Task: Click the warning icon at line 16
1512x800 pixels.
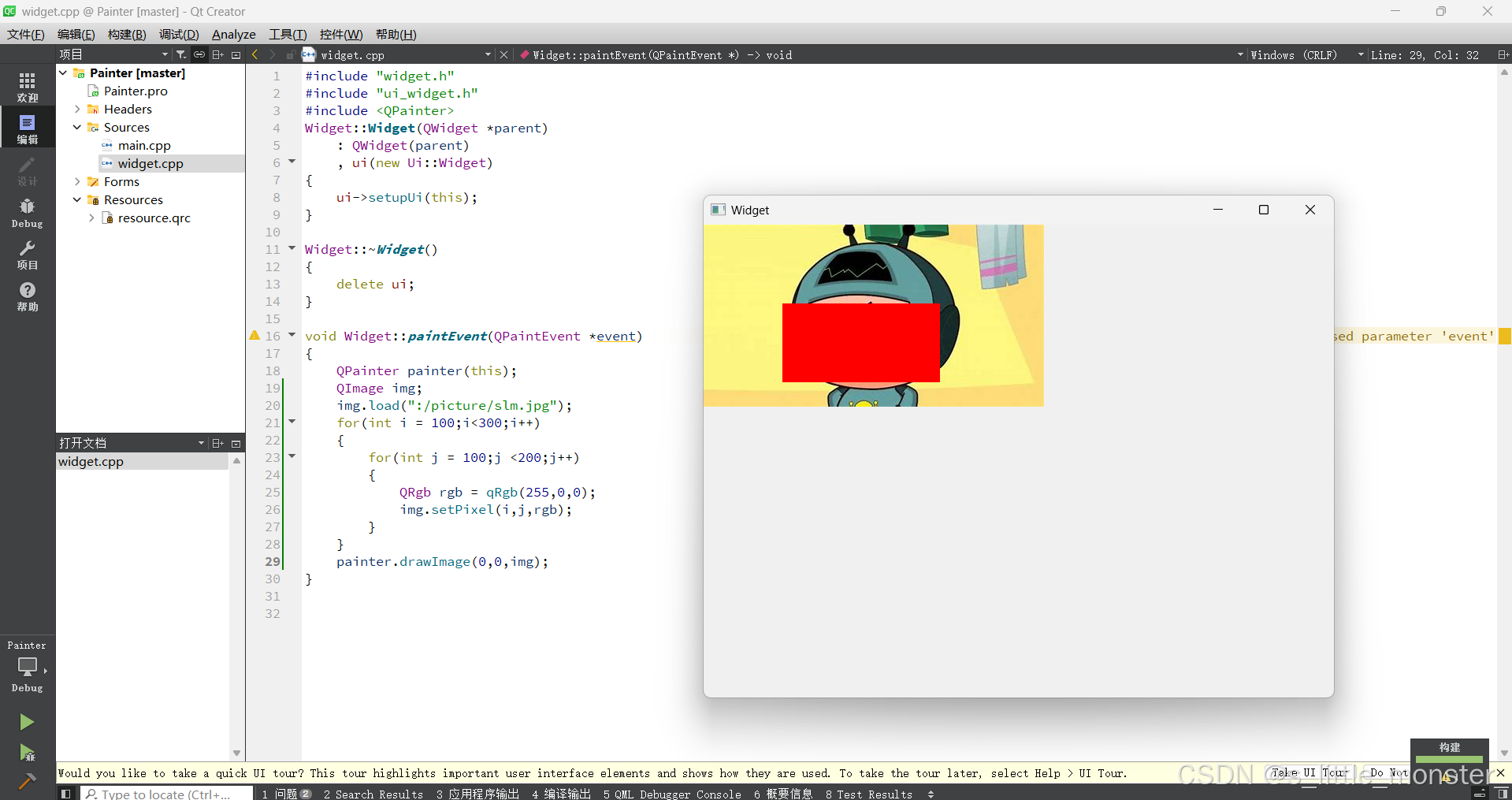Action: tap(254, 336)
